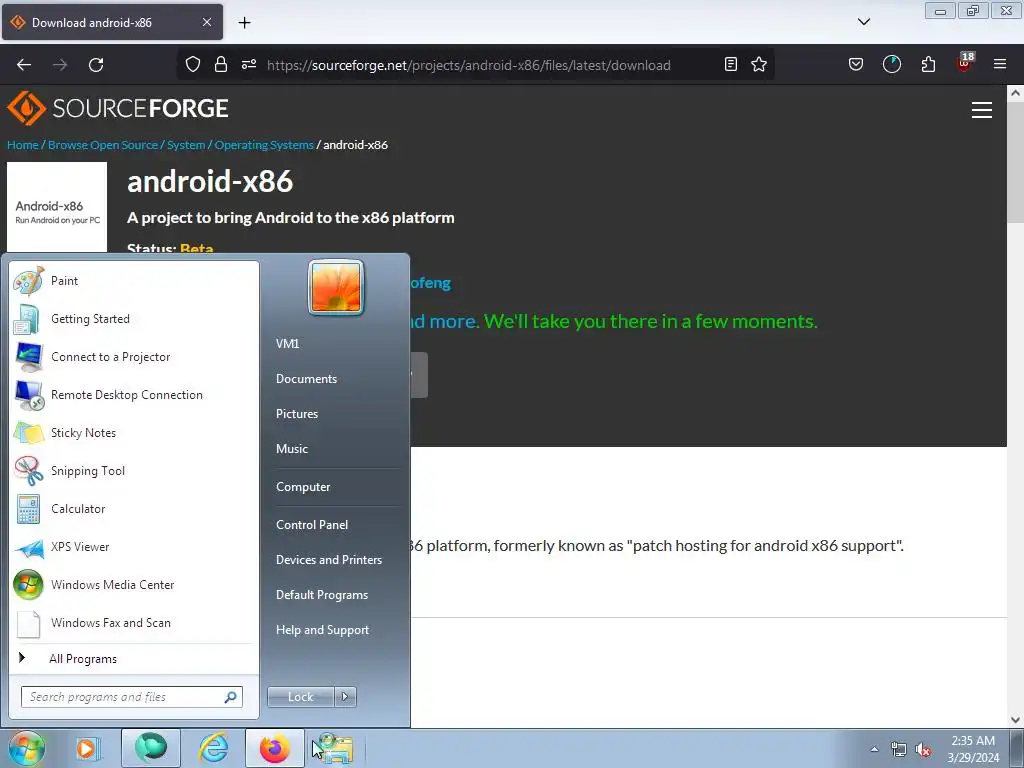This screenshot has width=1024, height=768.
Task: Launch Remote Desktop Connection
Action: [133, 394]
